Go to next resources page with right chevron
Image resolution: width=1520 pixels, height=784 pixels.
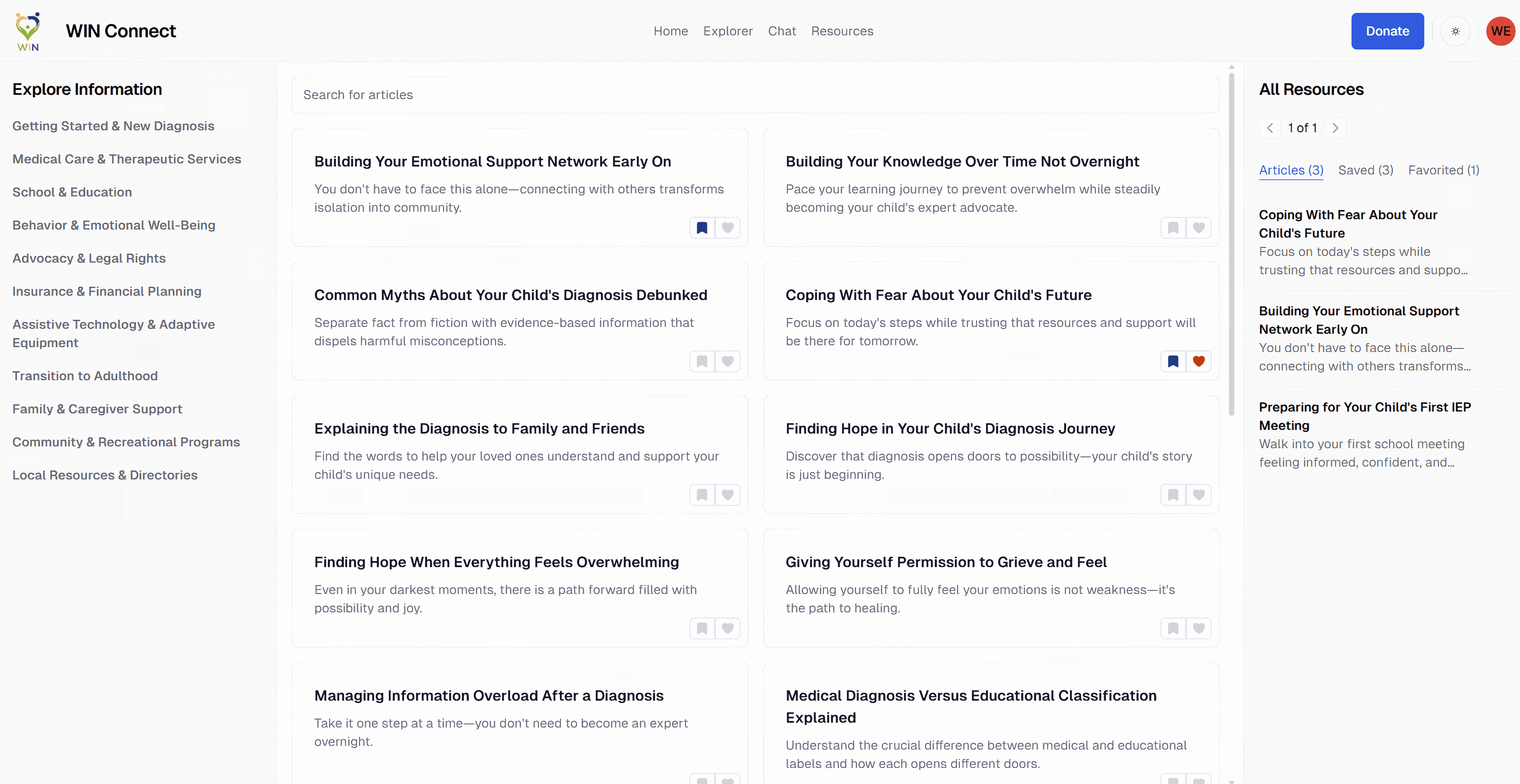[x=1335, y=127]
